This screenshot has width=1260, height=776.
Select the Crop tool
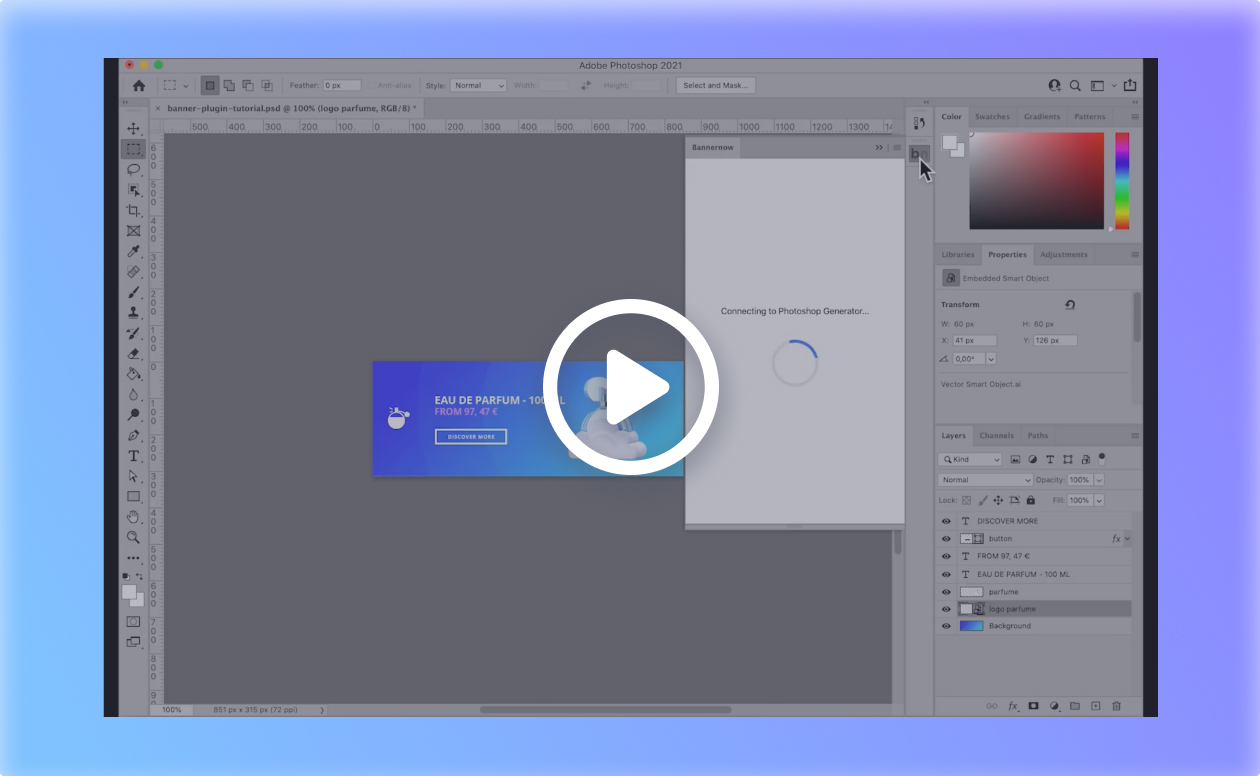[x=133, y=210]
